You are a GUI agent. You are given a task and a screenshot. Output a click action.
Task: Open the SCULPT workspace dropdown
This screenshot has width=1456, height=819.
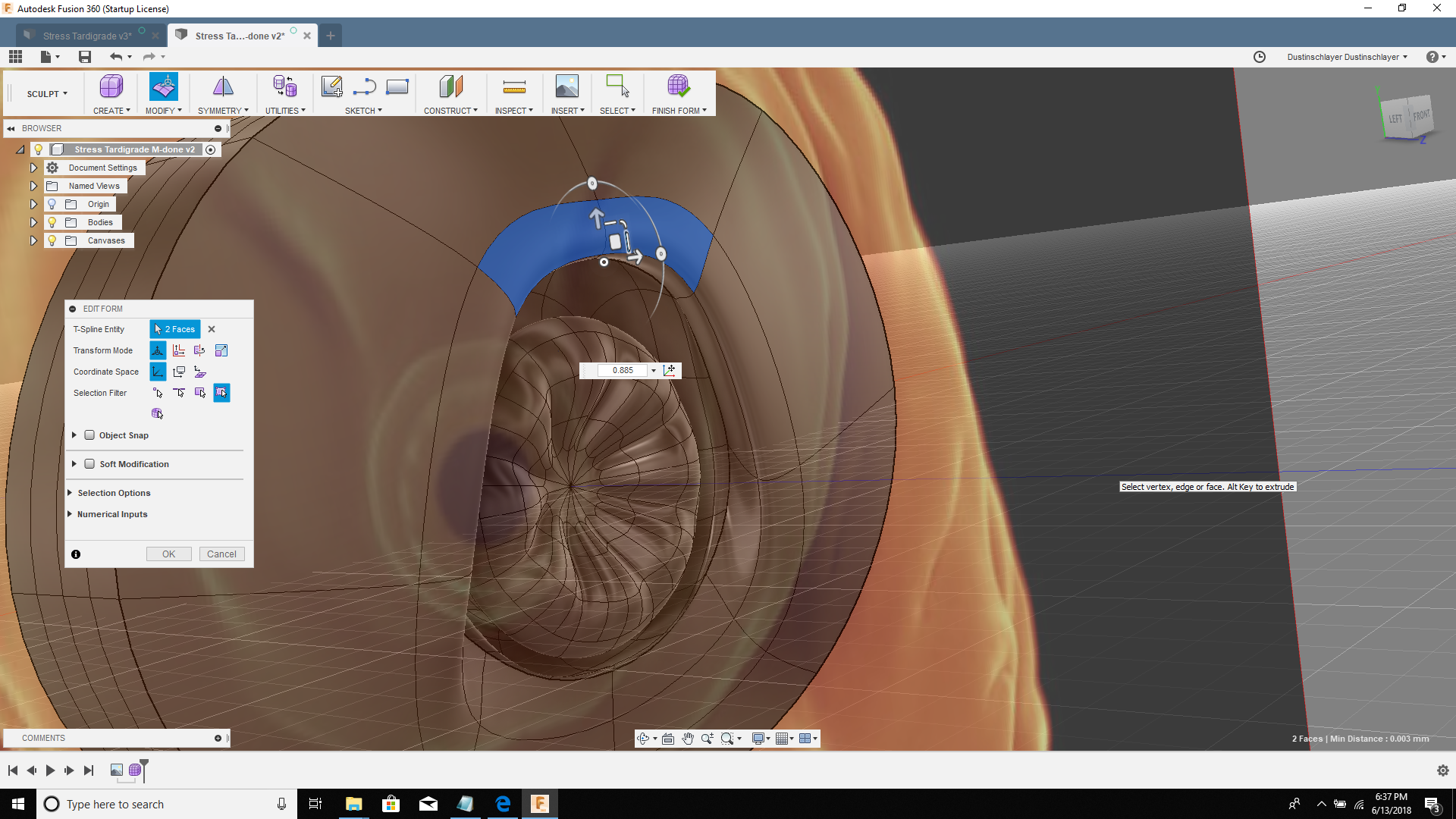coord(47,94)
